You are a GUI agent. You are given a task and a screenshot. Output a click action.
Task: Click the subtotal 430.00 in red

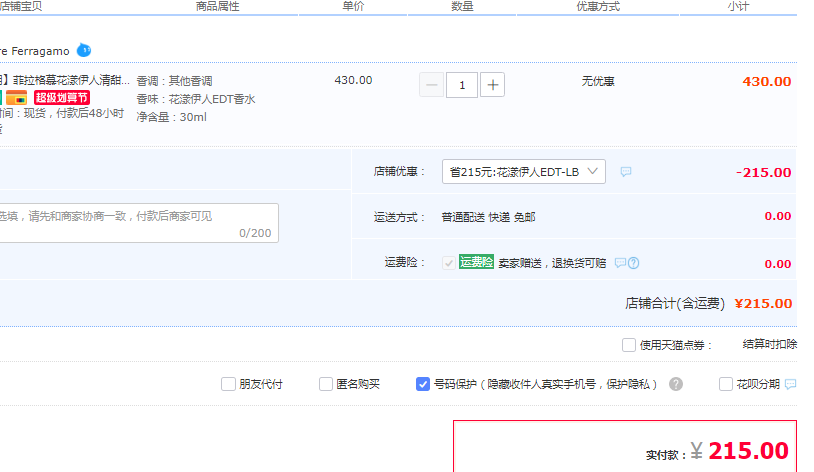(x=767, y=82)
